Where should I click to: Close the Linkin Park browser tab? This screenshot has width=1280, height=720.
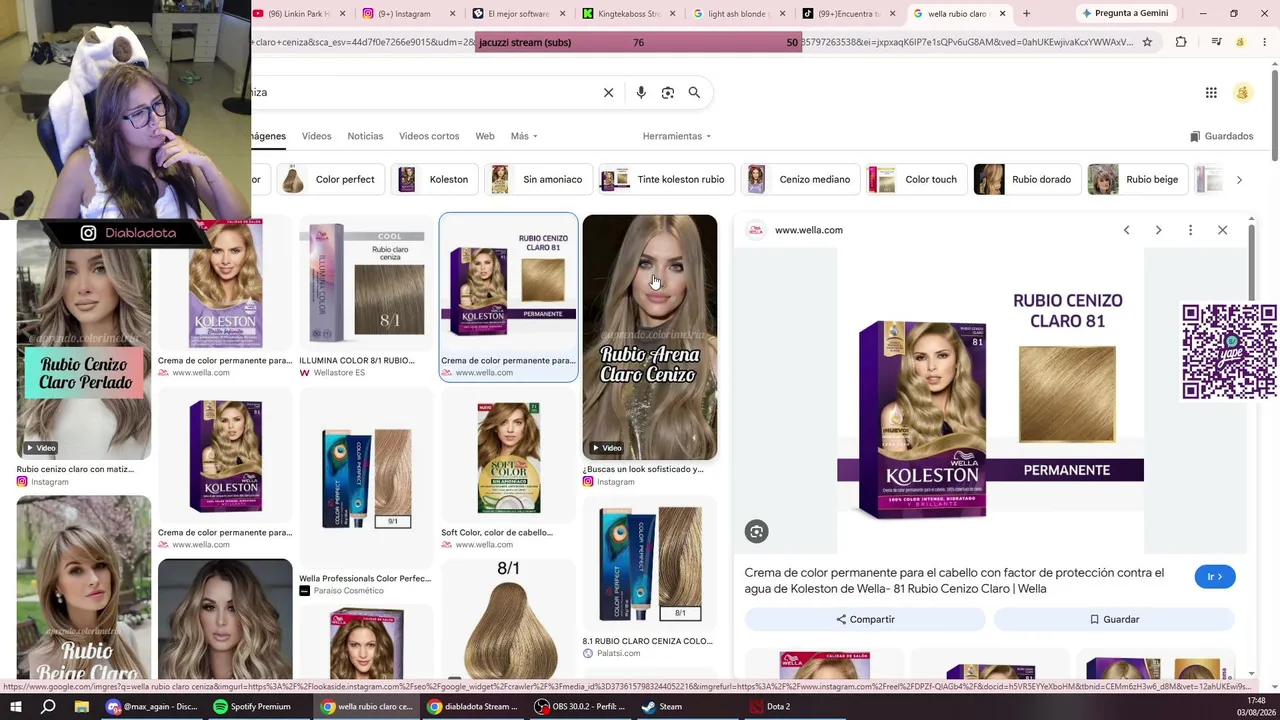[343, 14]
